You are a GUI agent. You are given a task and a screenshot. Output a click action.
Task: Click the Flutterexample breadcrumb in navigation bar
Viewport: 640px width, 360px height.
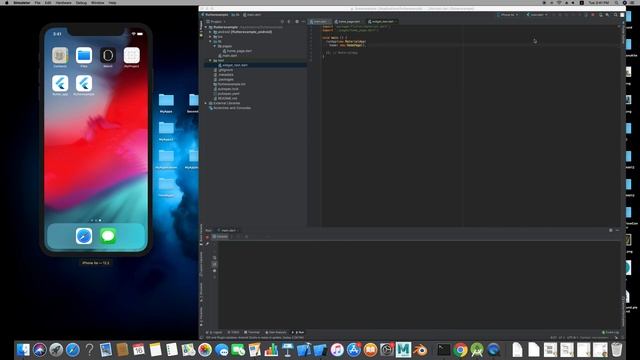pyautogui.click(x=215, y=15)
